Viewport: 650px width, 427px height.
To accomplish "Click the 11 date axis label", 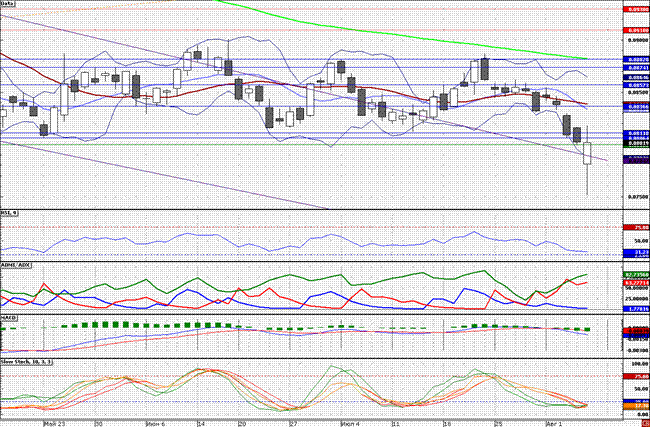I will coord(396,424).
